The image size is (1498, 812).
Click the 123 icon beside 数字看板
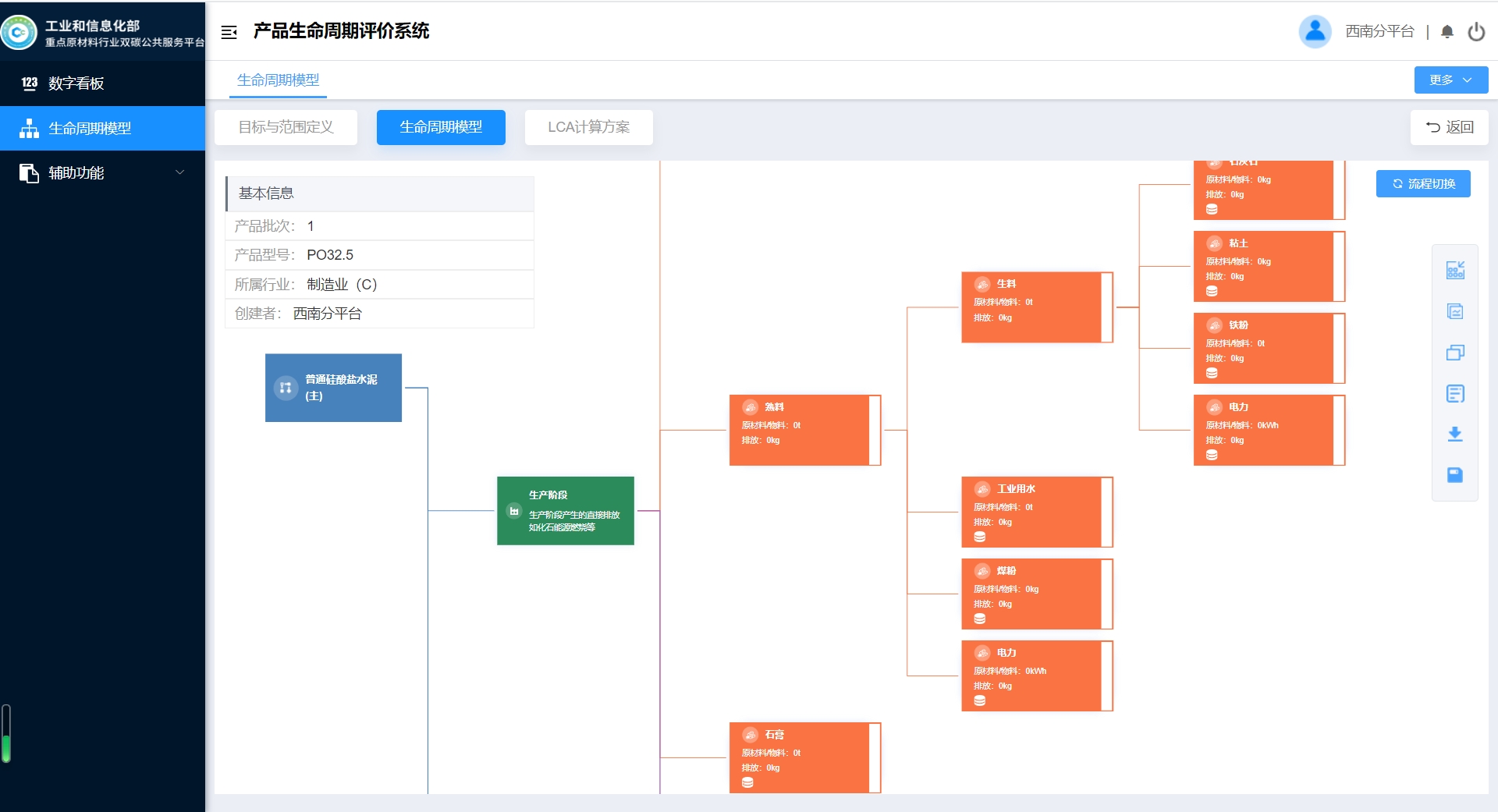[x=30, y=83]
